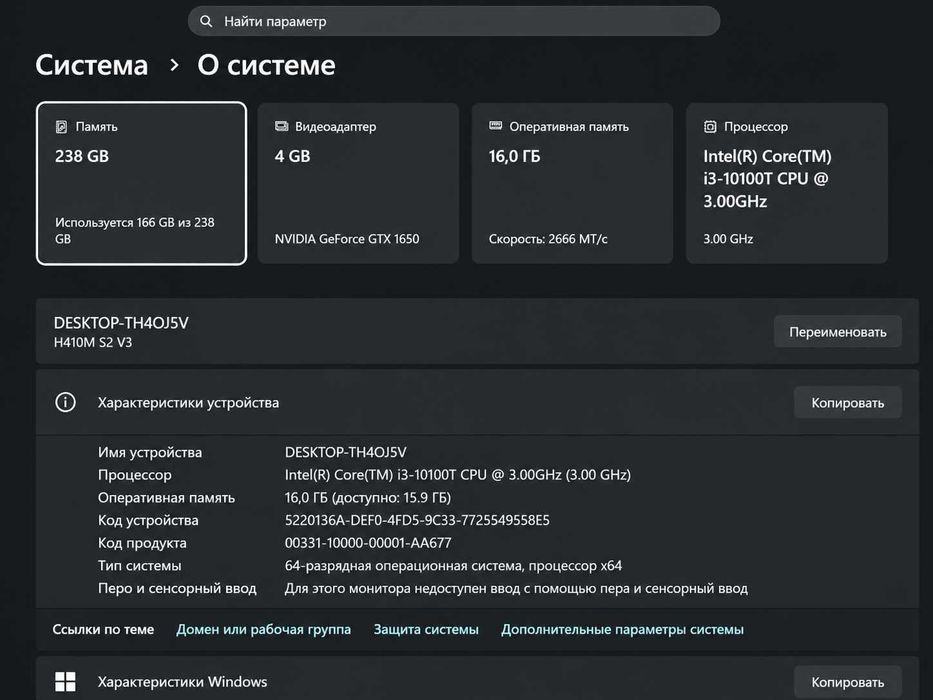Click "H410M S2 V3" motherboard model text
Screen dimensions: 933x700
tap(93, 342)
